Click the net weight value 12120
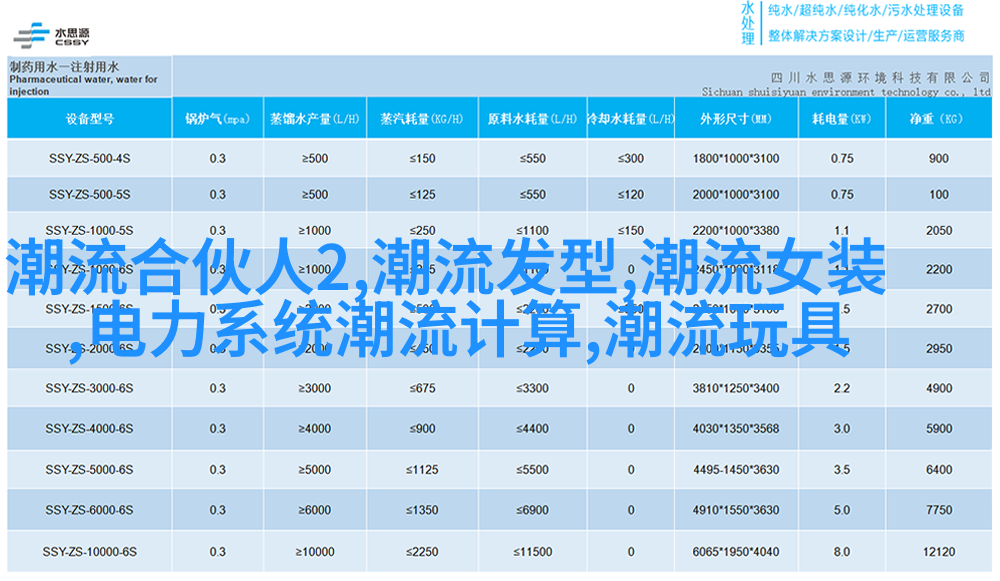 938,551
